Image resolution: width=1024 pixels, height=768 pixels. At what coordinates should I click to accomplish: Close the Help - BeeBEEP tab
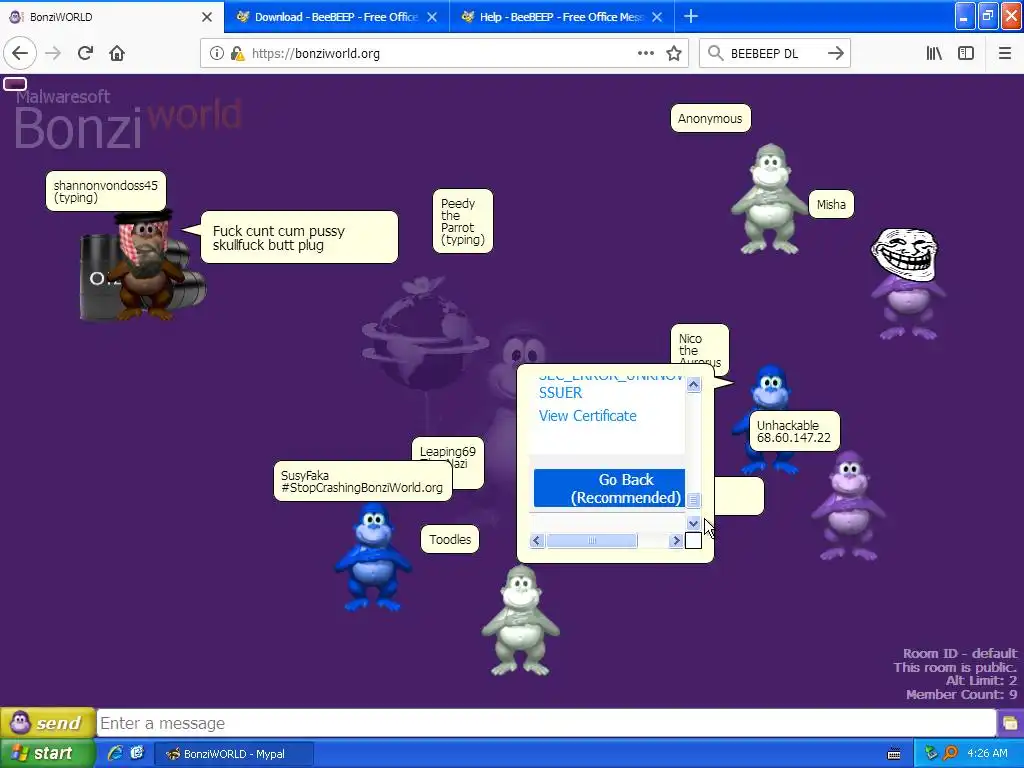click(657, 17)
